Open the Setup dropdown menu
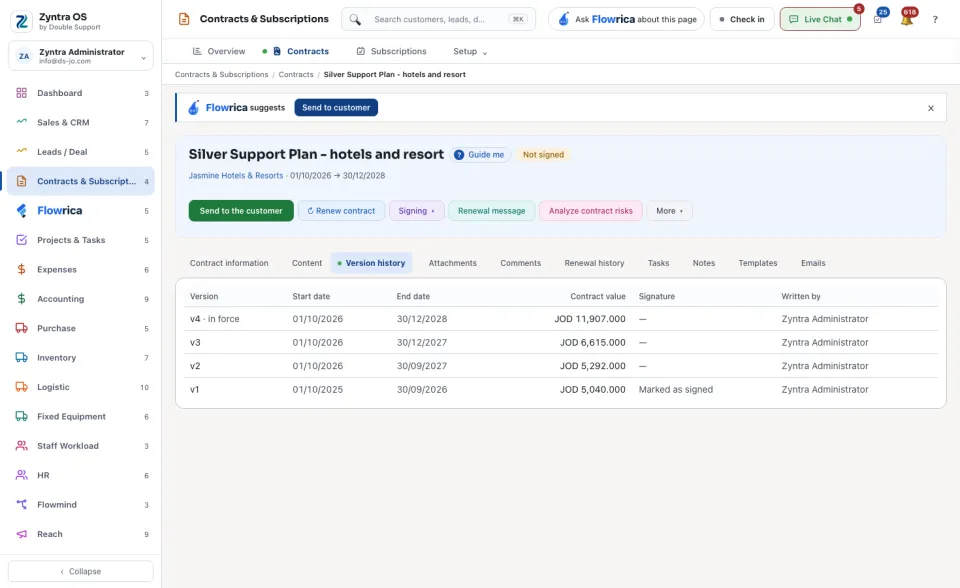Image resolution: width=960 pixels, height=588 pixels. [470, 51]
